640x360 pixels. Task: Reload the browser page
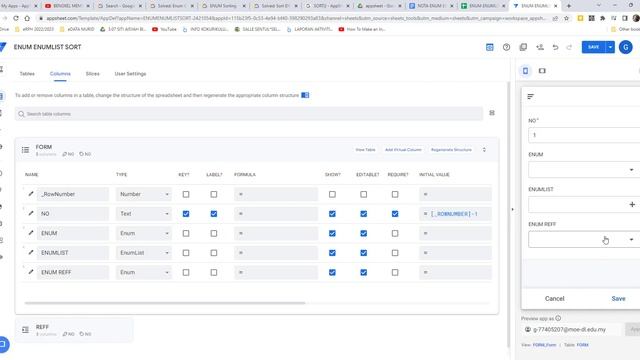click(16, 18)
